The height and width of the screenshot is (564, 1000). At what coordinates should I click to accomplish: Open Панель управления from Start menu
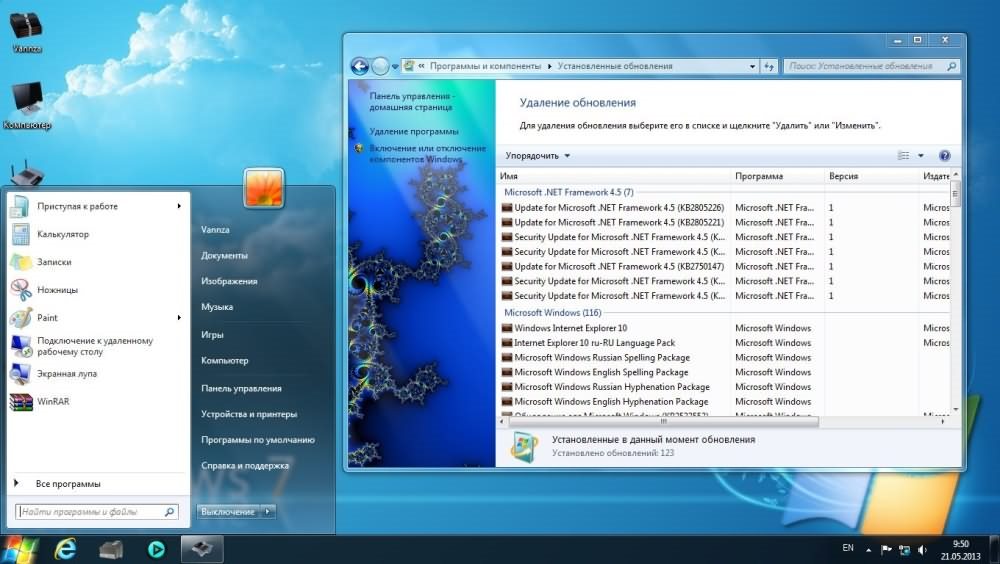pos(241,388)
